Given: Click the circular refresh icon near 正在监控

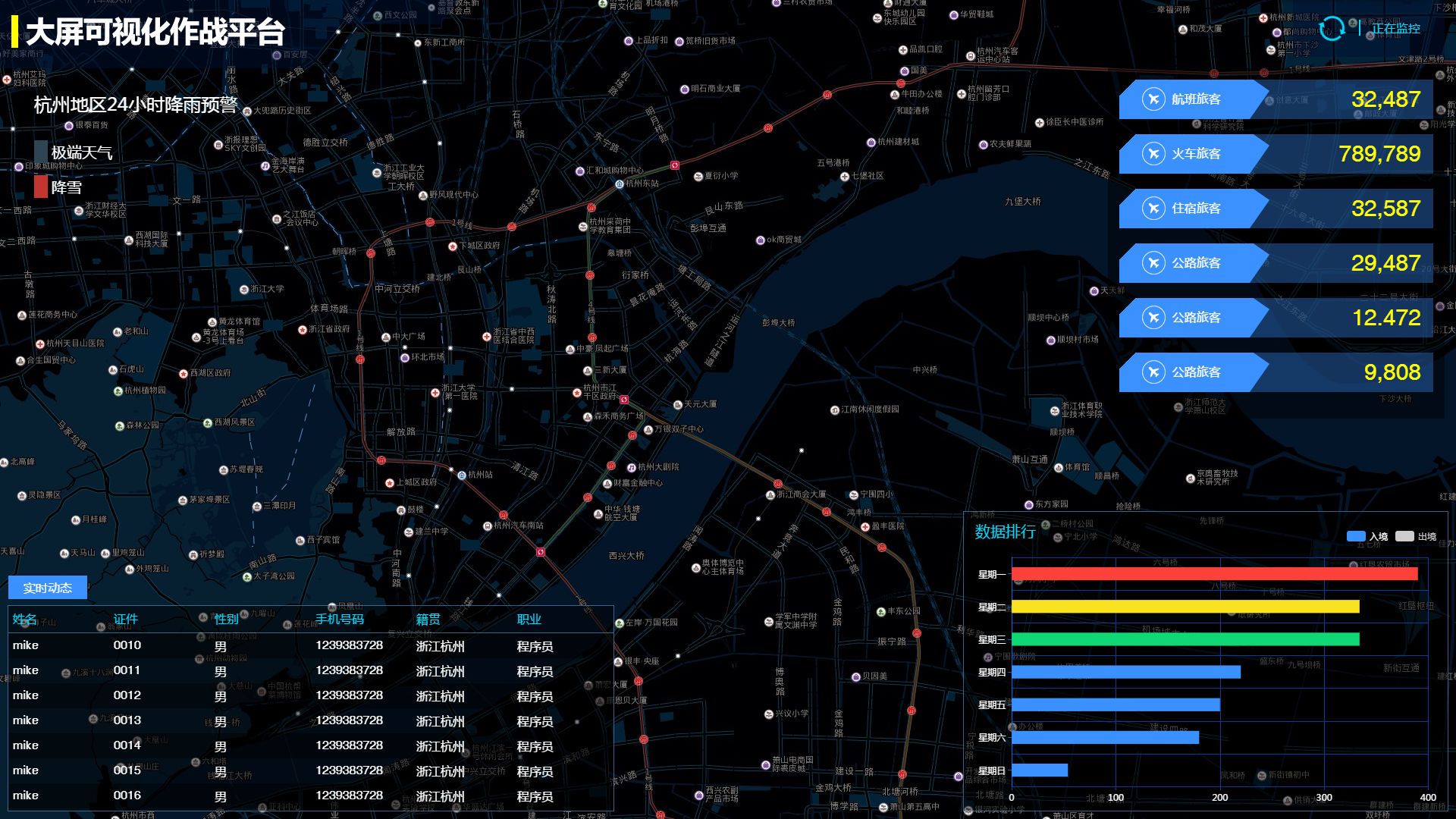Looking at the screenshot, I should click(1332, 29).
